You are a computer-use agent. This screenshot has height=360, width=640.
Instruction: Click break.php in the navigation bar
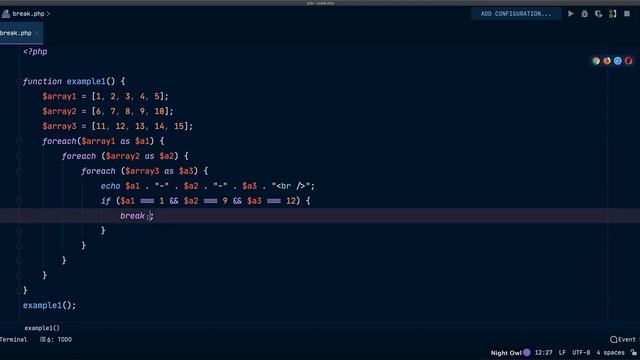click(x=28, y=14)
